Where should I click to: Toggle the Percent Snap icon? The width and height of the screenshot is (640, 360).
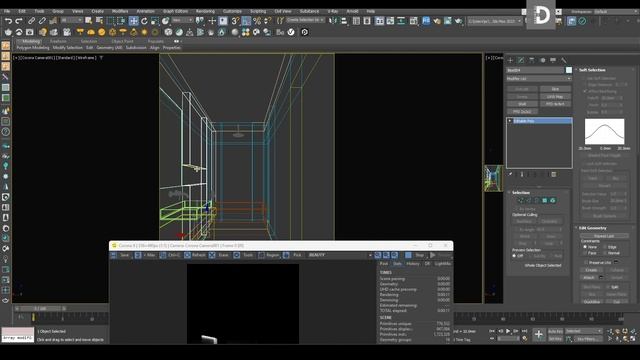(257, 20)
